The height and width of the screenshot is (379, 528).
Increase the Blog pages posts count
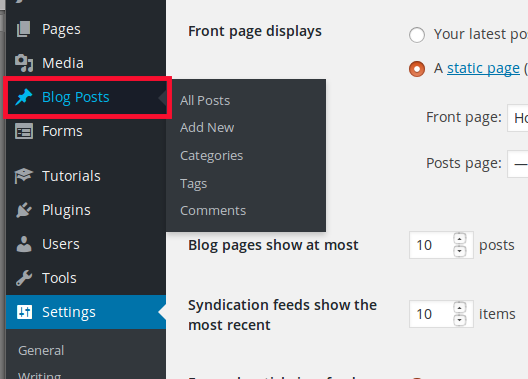(460, 239)
